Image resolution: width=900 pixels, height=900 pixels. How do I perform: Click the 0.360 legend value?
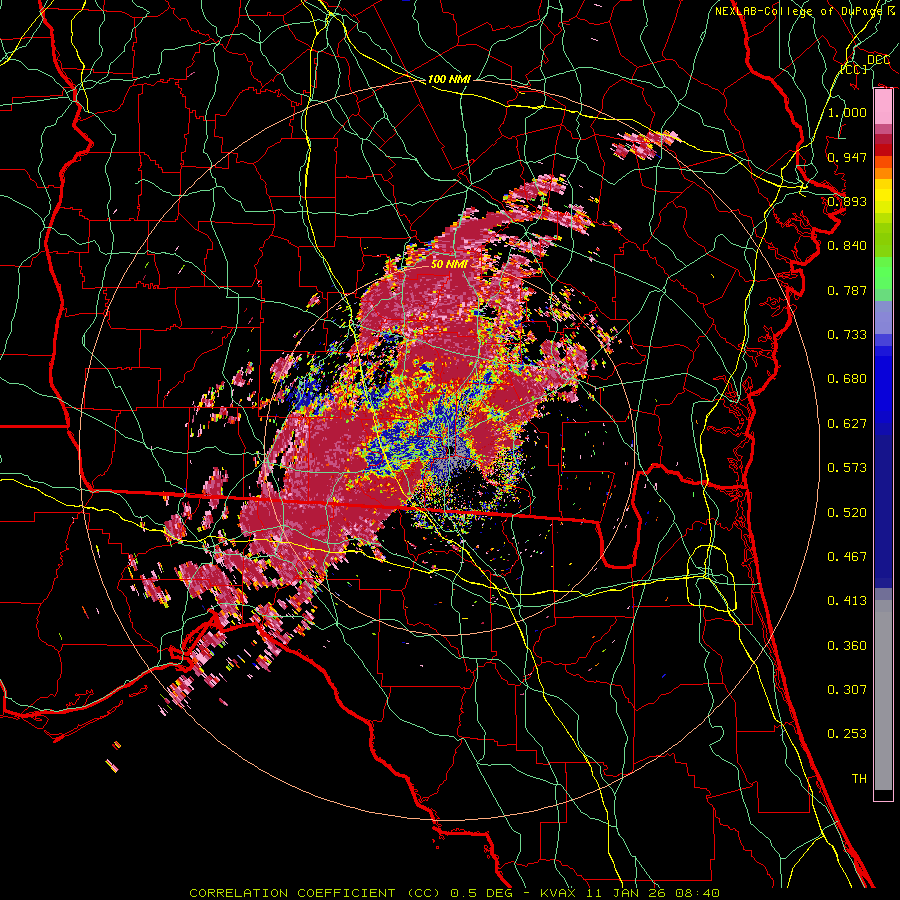[x=847, y=646]
